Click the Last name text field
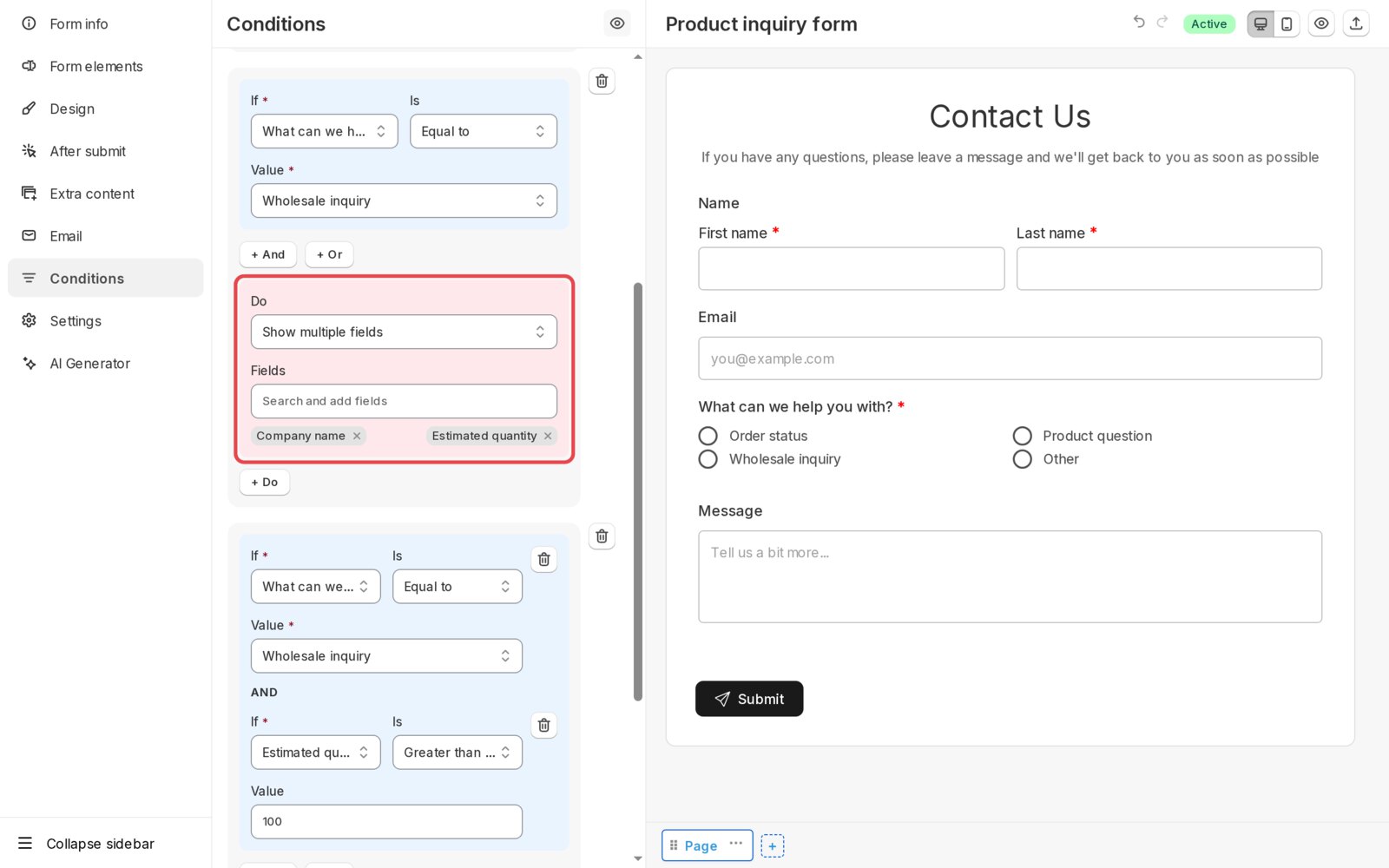The width and height of the screenshot is (1389, 868). pyautogui.click(x=1169, y=268)
